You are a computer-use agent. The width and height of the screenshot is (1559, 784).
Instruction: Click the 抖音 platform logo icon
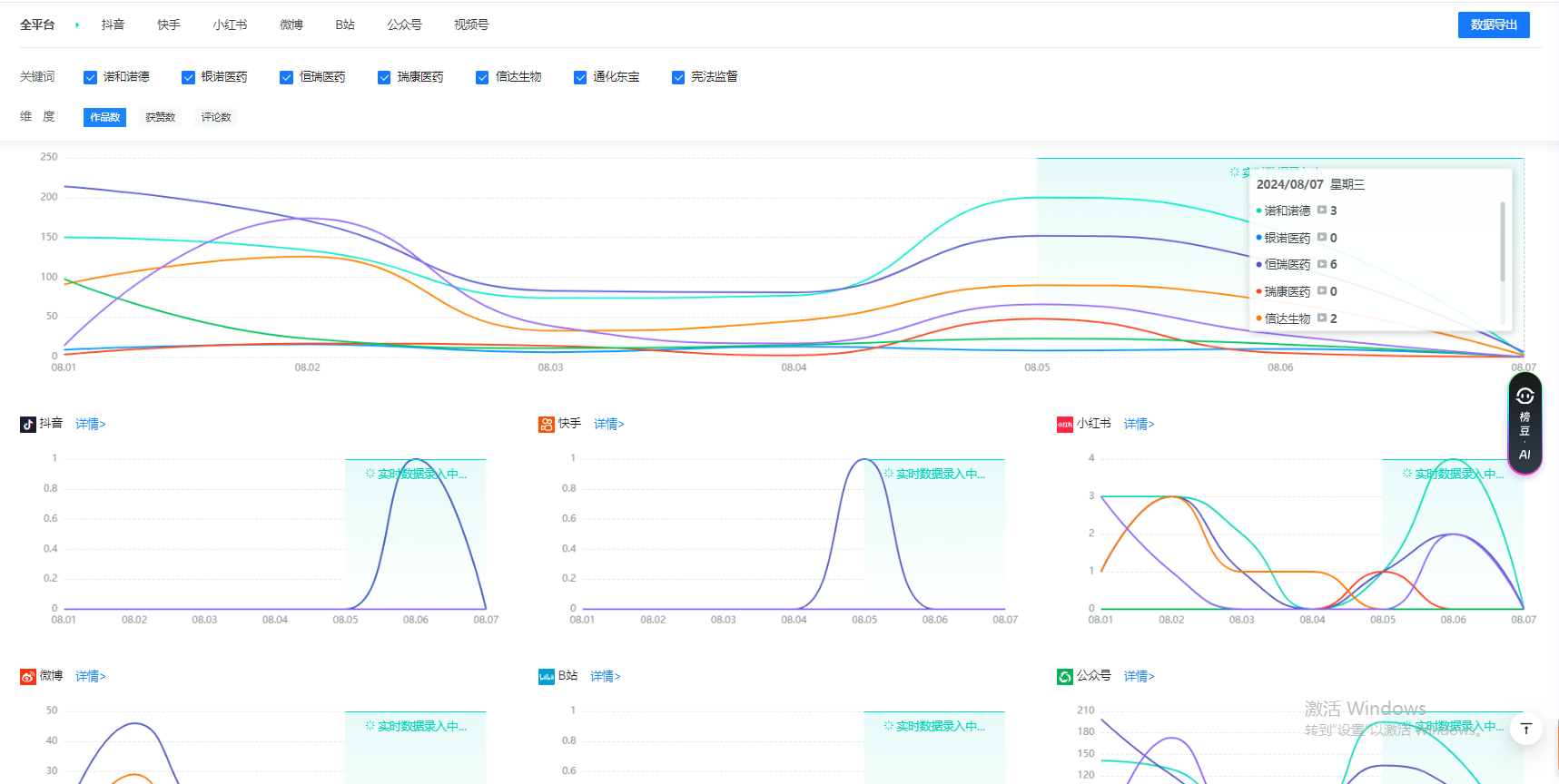pos(28,424)
